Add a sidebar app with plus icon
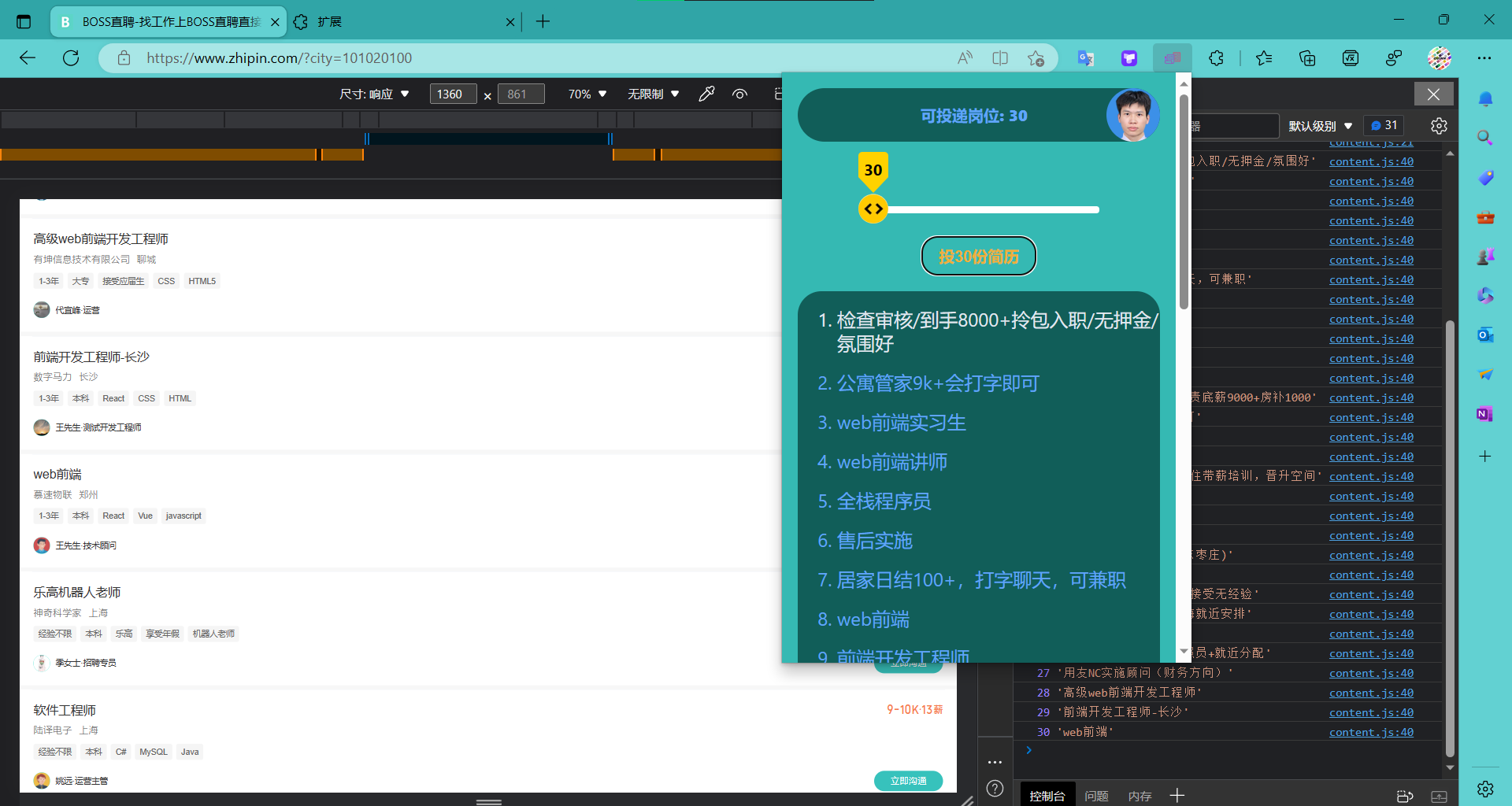 (1485, 457)
